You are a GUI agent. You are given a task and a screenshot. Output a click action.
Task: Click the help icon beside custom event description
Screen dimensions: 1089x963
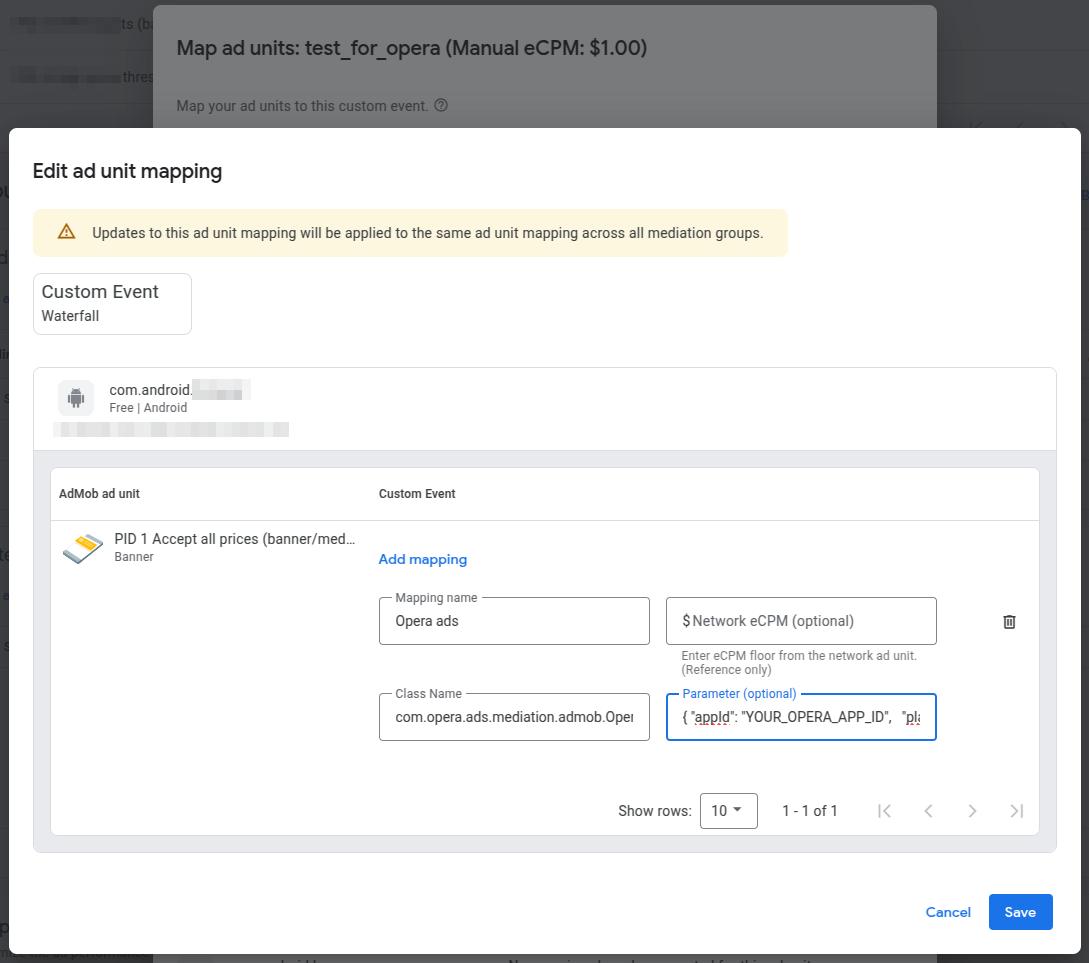click(441, 105)
